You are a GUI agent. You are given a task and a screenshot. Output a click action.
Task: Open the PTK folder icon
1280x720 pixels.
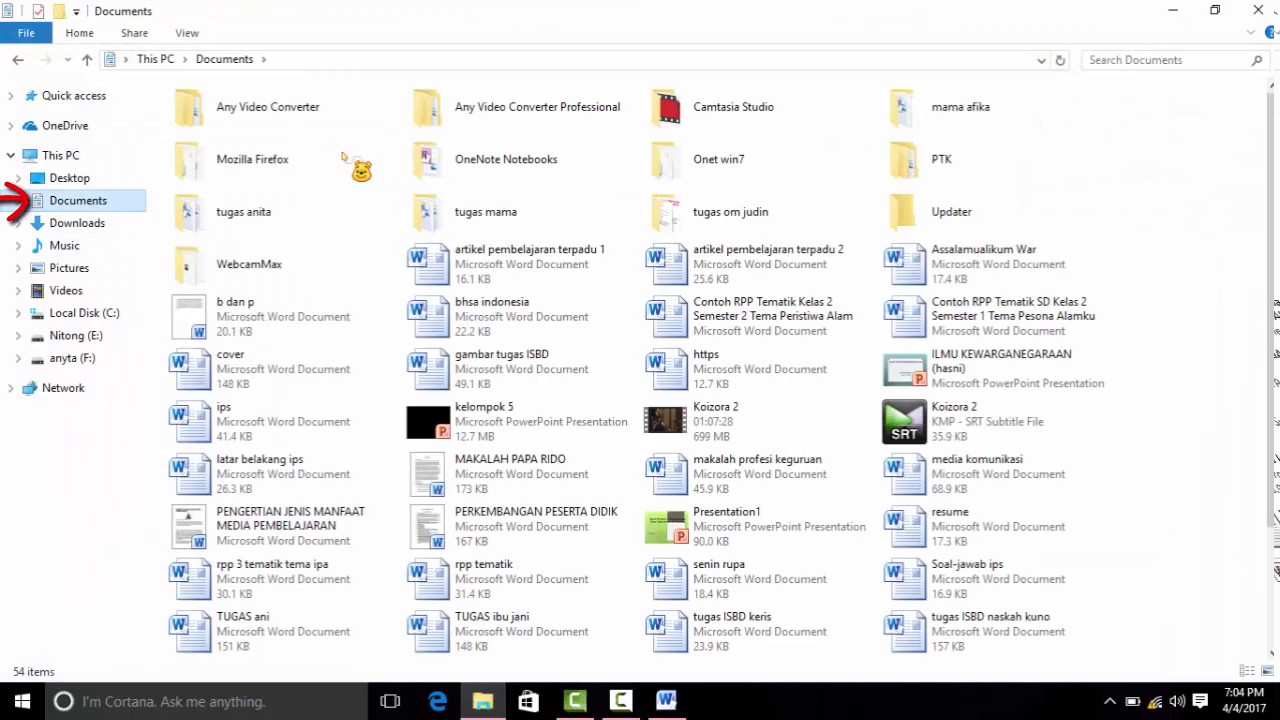point(904,160)
